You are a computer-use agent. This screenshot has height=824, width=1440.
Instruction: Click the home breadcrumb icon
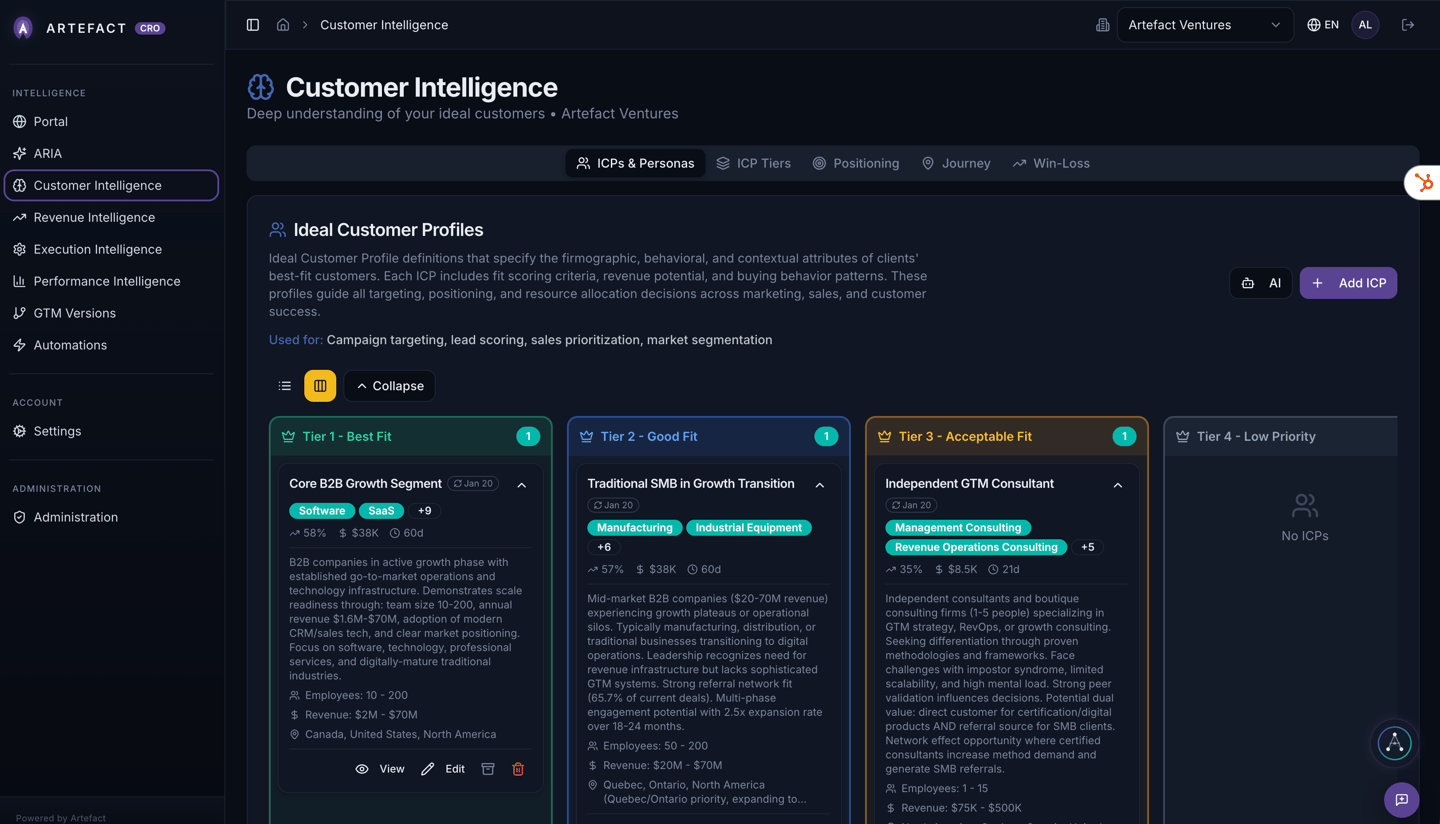pos(283,24)
